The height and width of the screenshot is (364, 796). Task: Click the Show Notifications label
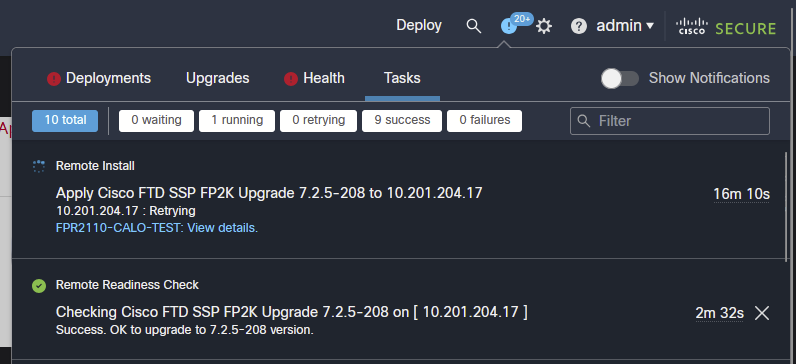[709, 78]
